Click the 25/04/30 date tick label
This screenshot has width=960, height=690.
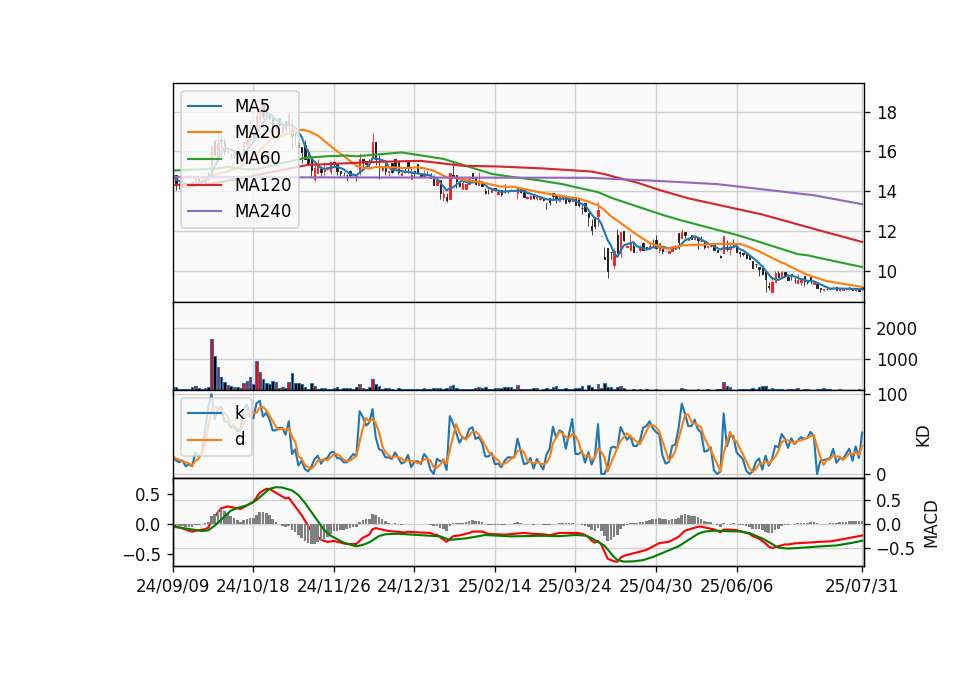point(656,586)
